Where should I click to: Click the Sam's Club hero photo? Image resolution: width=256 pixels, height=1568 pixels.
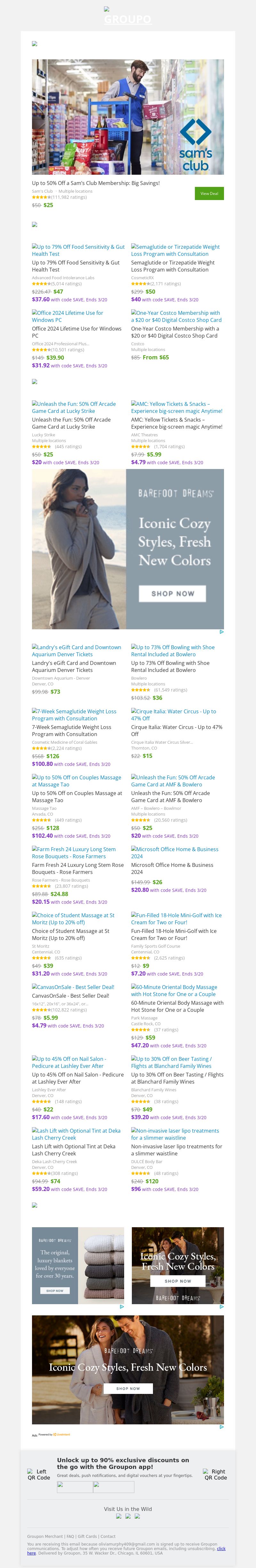coord(128,117)
